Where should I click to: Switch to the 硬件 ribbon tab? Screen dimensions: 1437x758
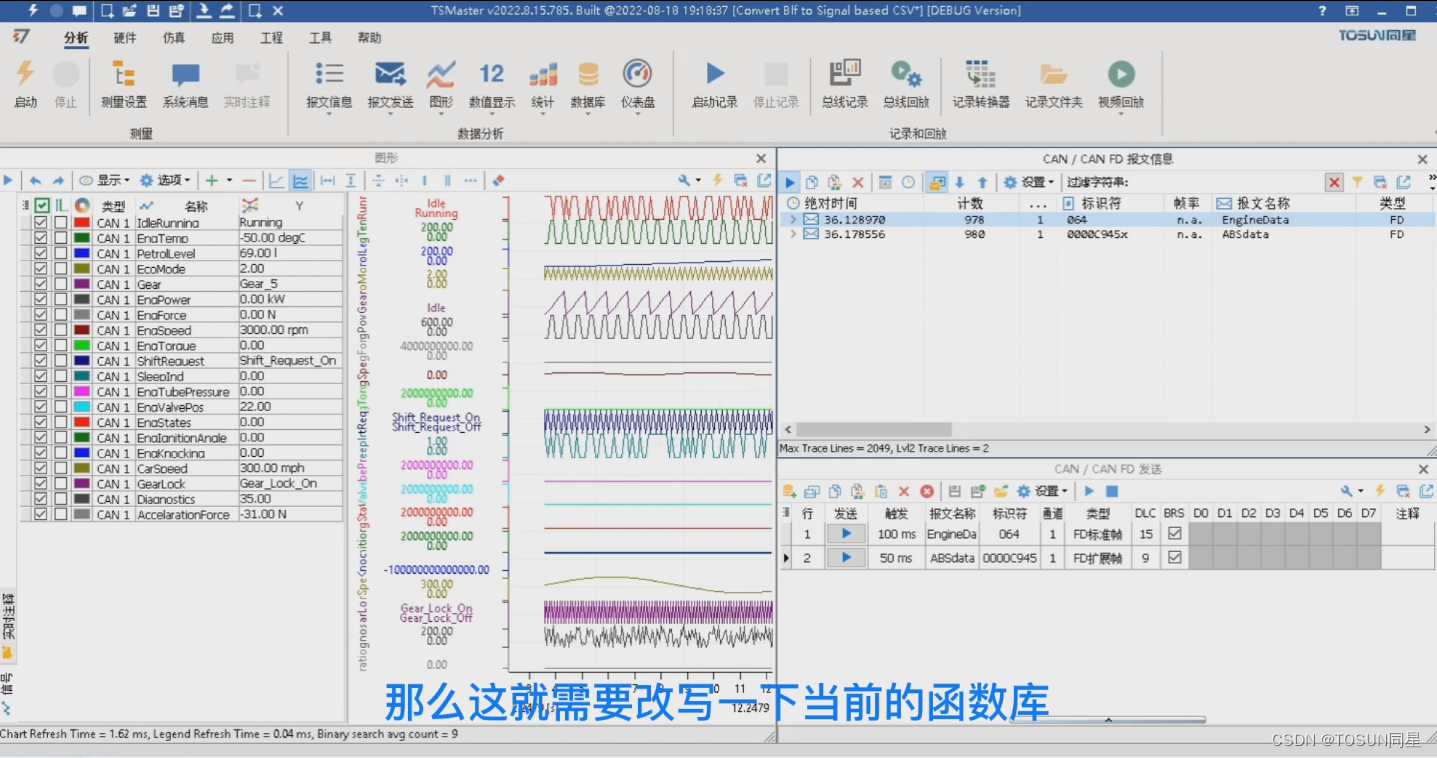coord(123,38)
